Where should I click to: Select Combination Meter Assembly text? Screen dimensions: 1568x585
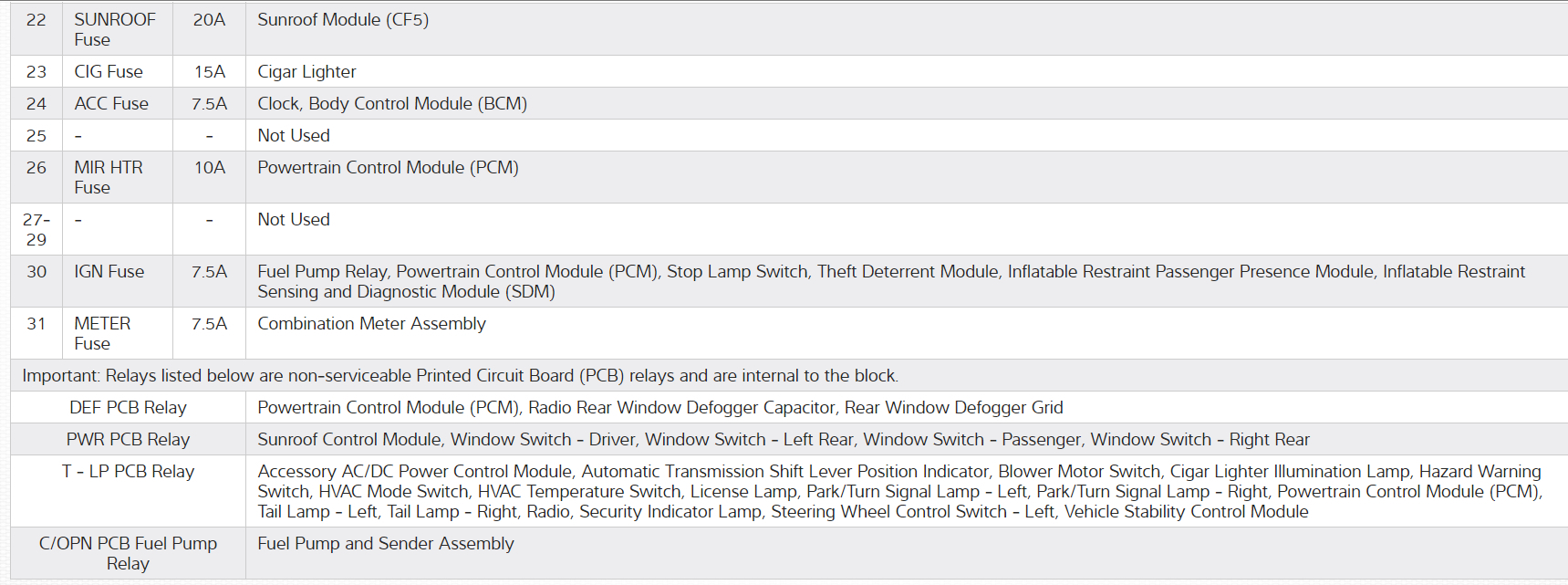(x=371, y=323)
